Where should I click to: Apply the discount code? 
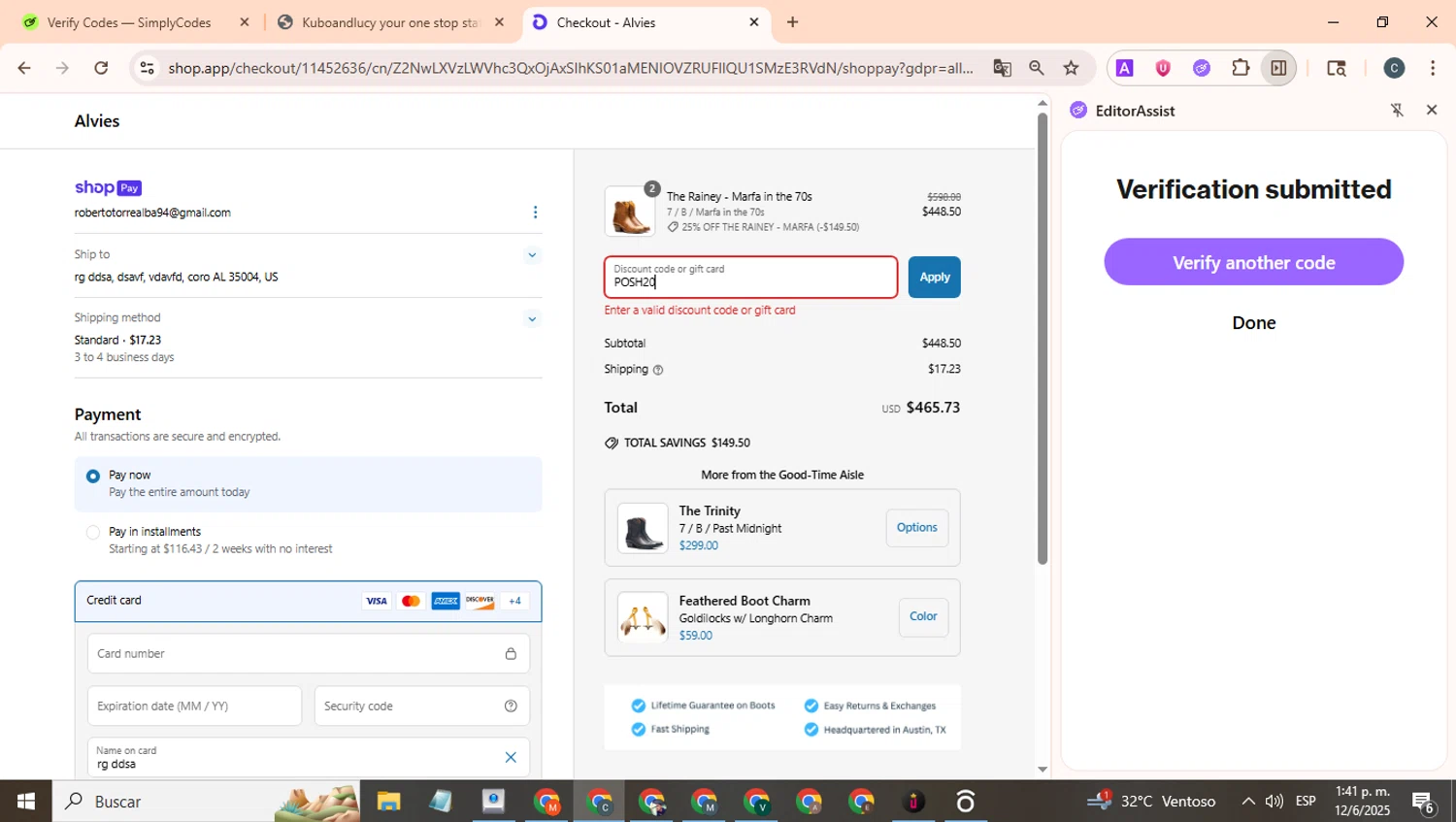(x=934, y=278)
